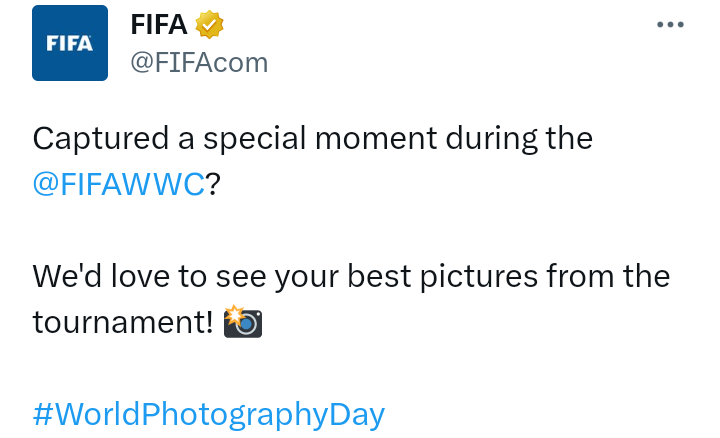Follow the #WorldPhotographyDay hashtag

pyautogui.click(x=208, y=413)
